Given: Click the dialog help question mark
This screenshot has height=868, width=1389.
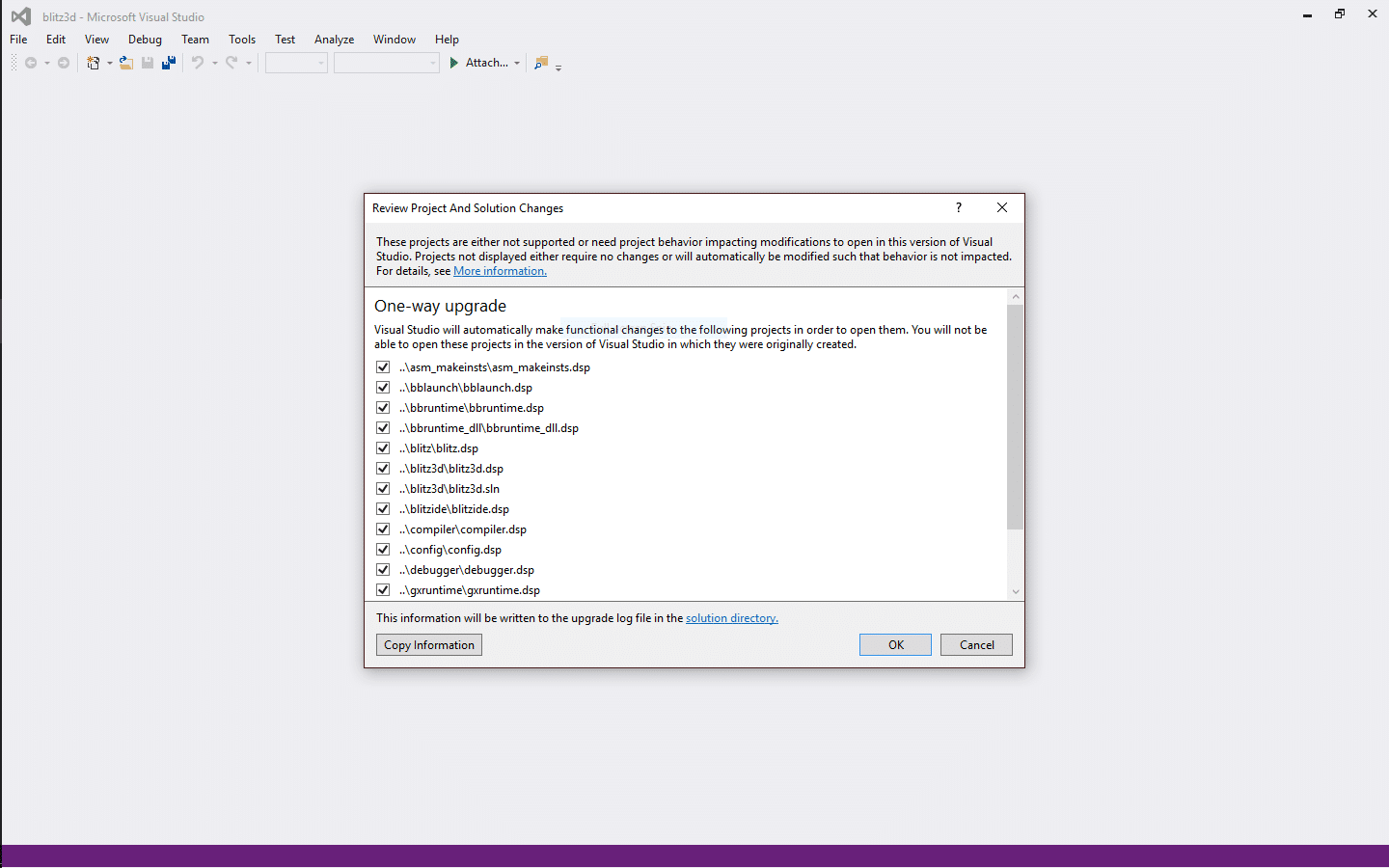Looking at the screenshot, I should click(959, 207).
